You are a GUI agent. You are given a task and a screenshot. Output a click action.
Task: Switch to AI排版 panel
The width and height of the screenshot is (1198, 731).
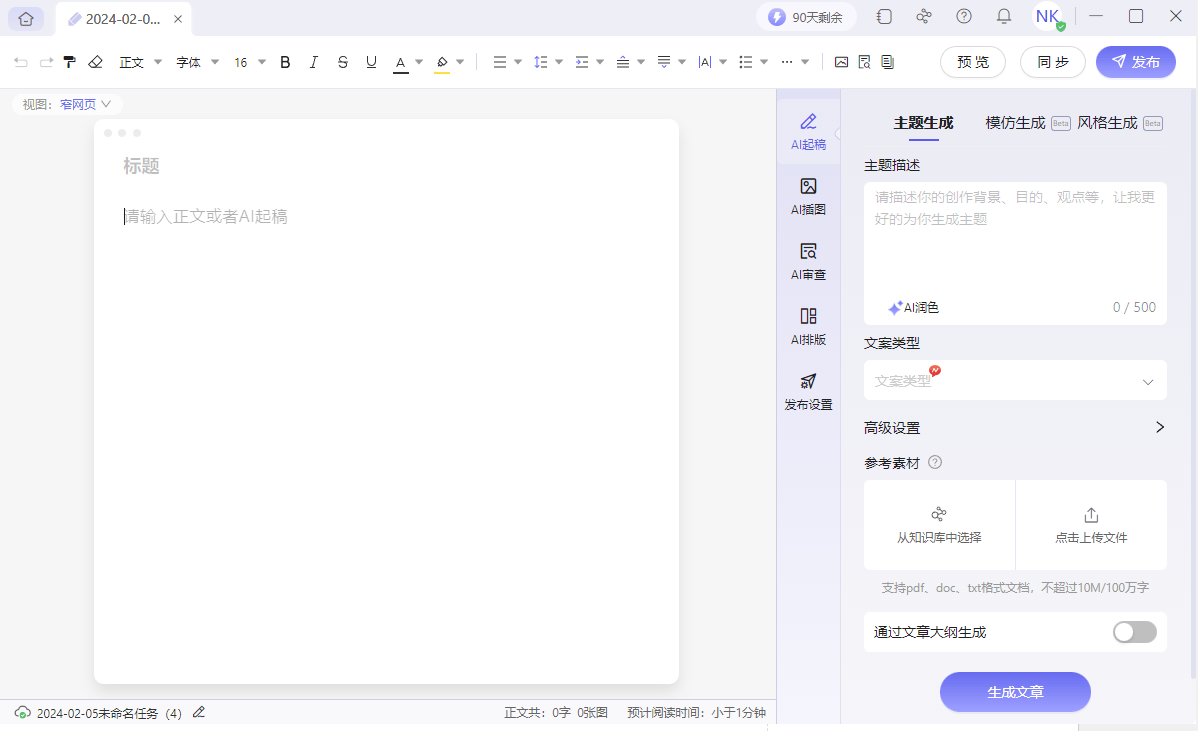(808, 328)
